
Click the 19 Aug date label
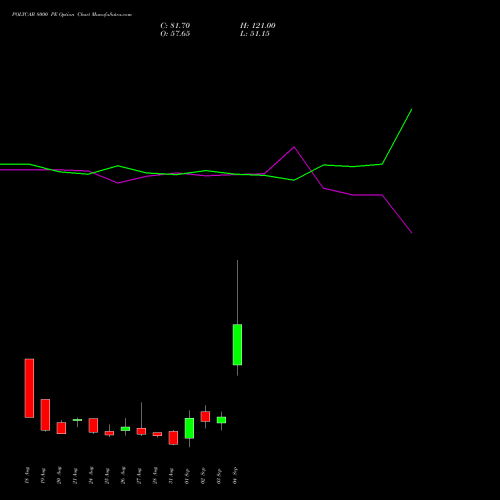coord(43,475)
